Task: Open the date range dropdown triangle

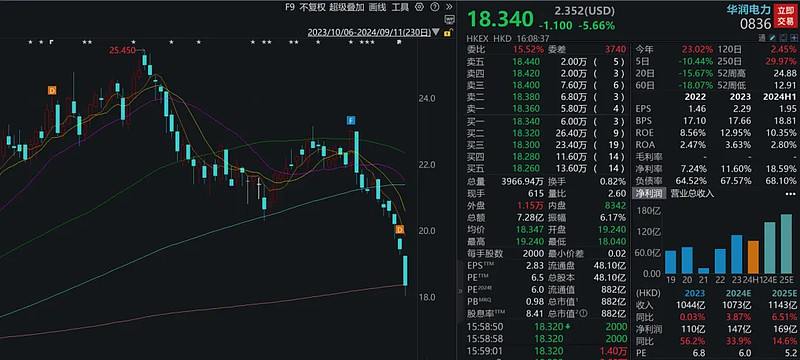Action: coord(435,32)
